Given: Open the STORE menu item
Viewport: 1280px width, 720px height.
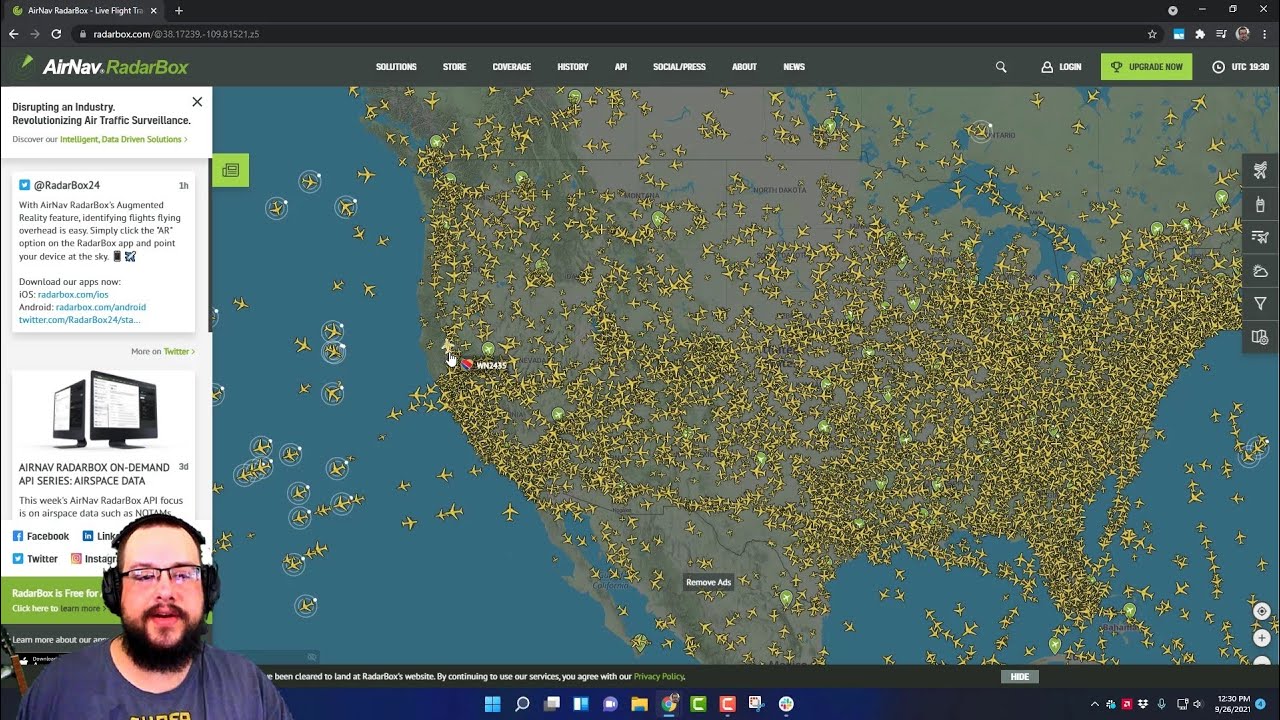Looking at the screenshot, I should [454, 67].
